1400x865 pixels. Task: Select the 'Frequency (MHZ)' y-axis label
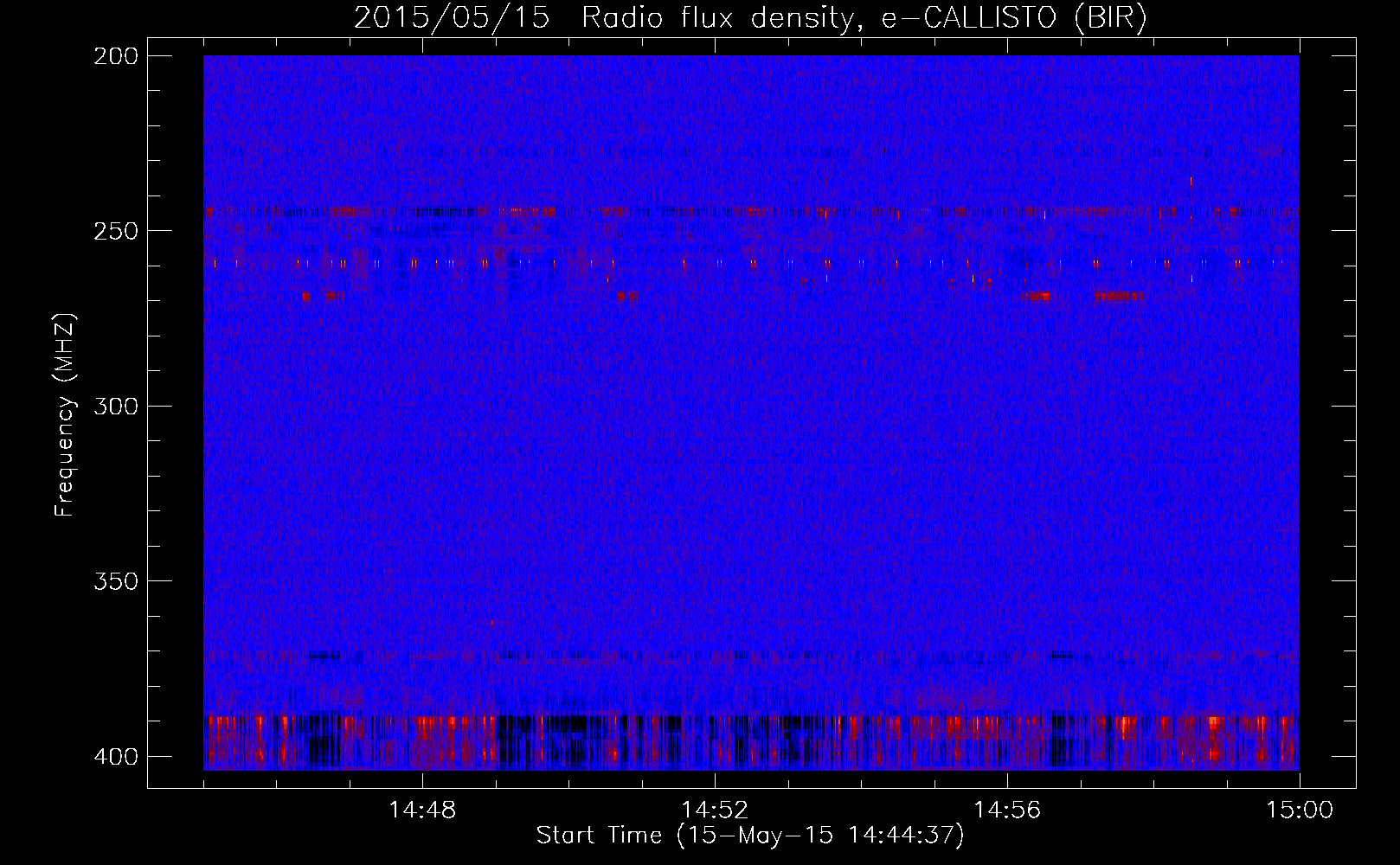[65, 415]
